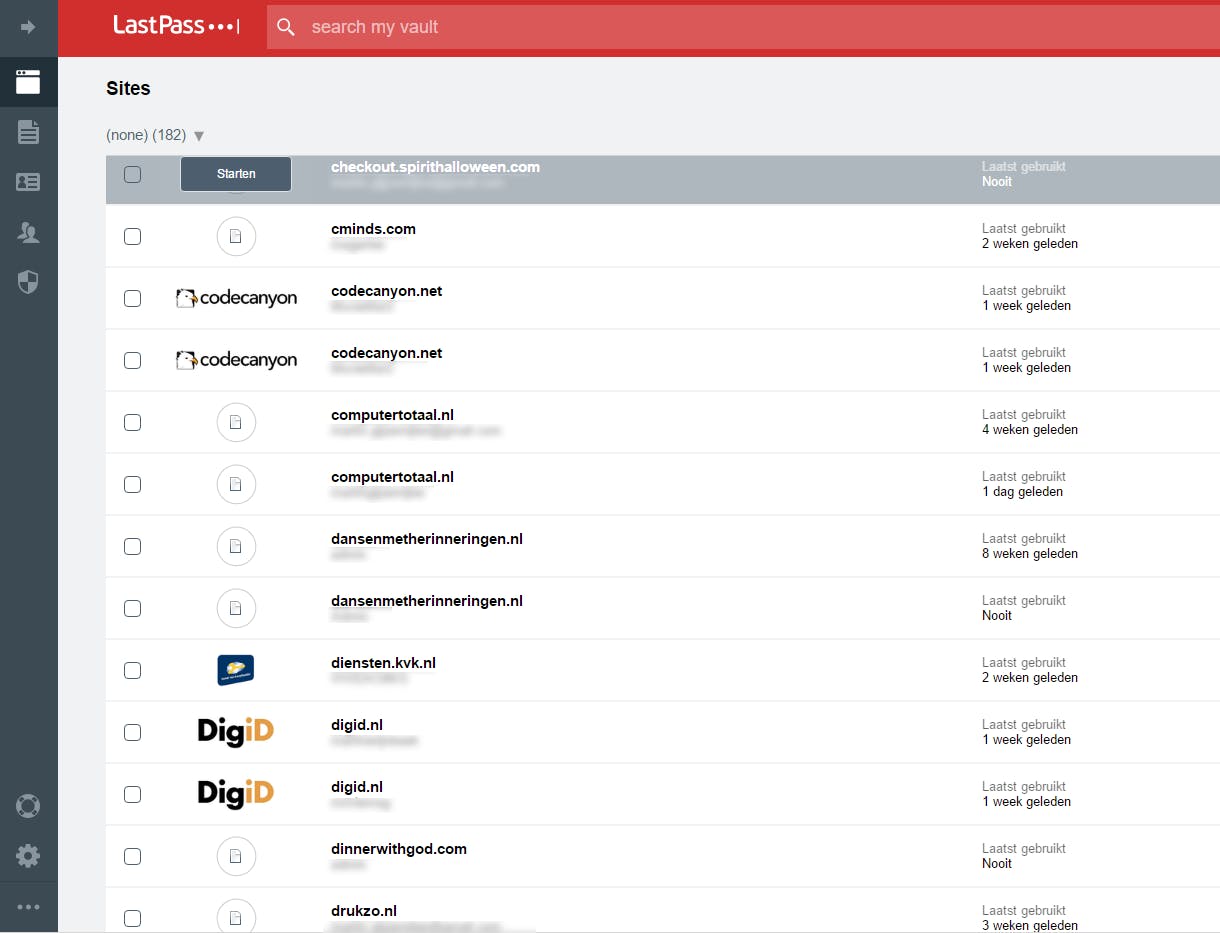
Task: Click the Sites heading
Action: pyautogui.click(x=128, y=88)
